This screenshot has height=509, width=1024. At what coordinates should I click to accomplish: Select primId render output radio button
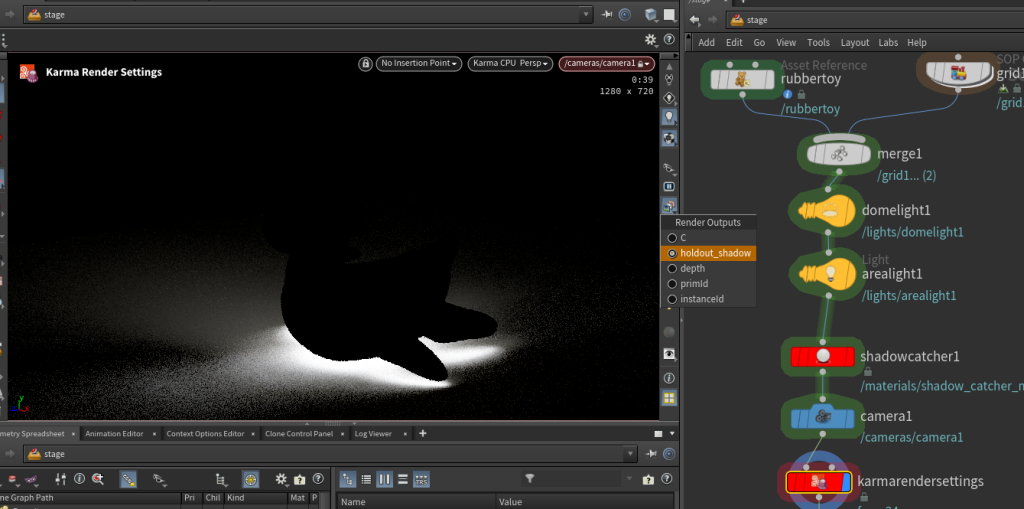[672, 284]
